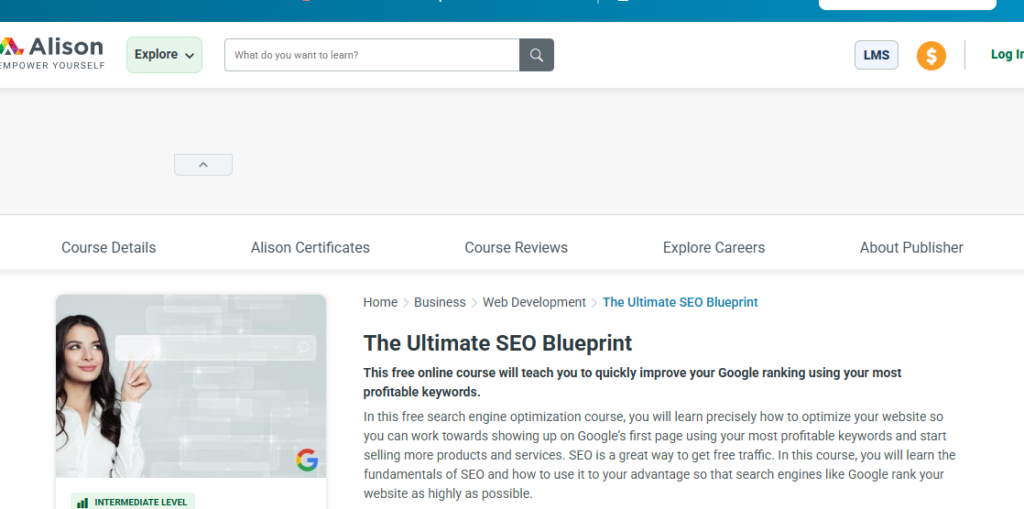
Task: Open the Explore Careers tab
Action: [x=714, y=248]
